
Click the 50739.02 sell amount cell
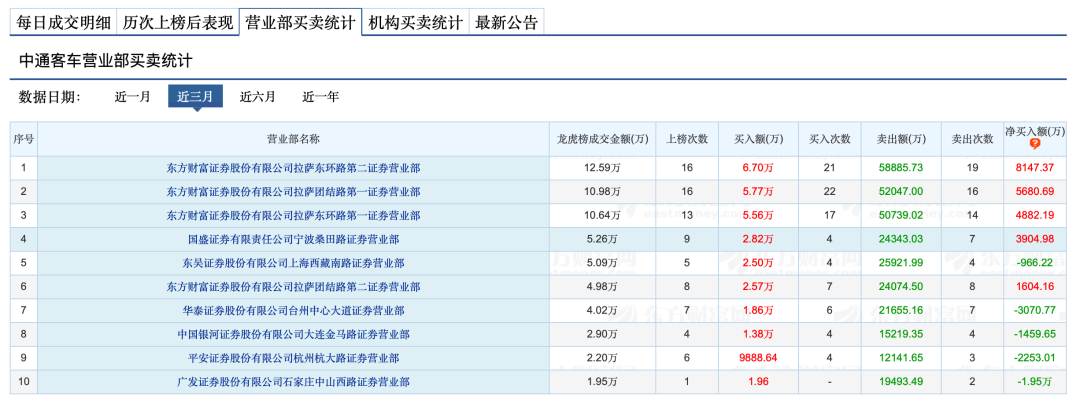(901, 215)
